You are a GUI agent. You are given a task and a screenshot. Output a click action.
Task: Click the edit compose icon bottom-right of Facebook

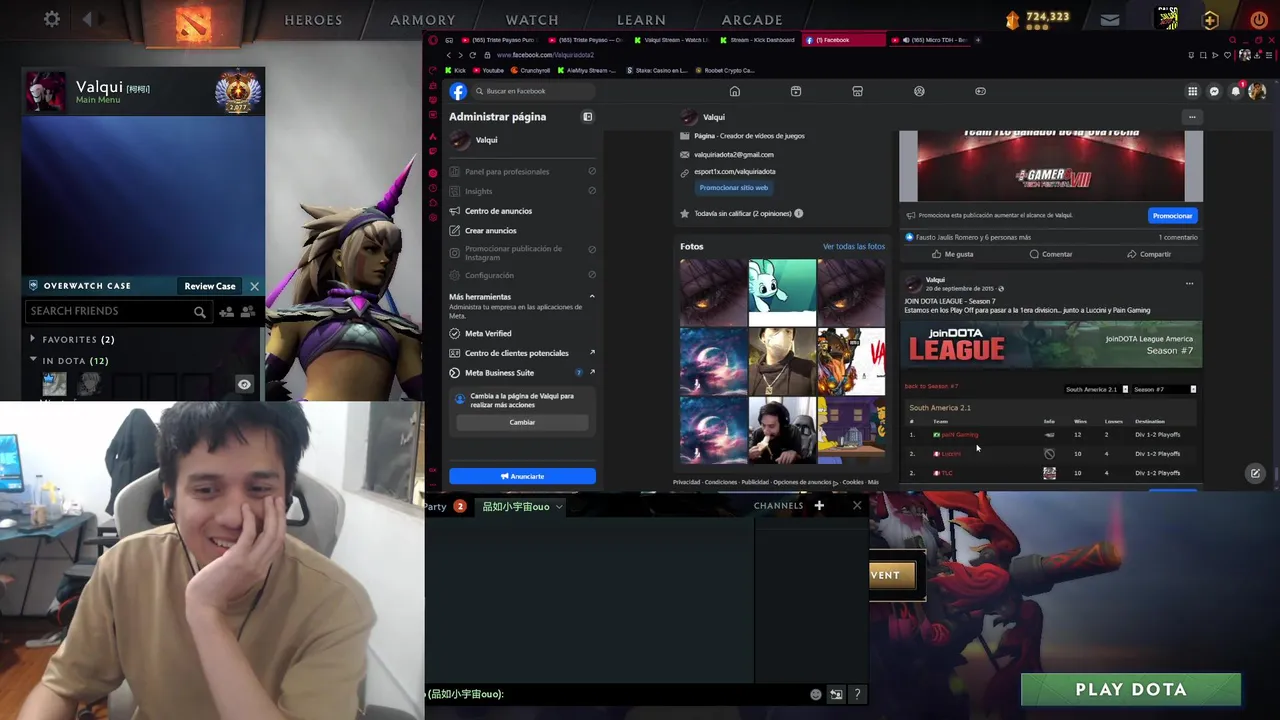(x=1255, y=474)
